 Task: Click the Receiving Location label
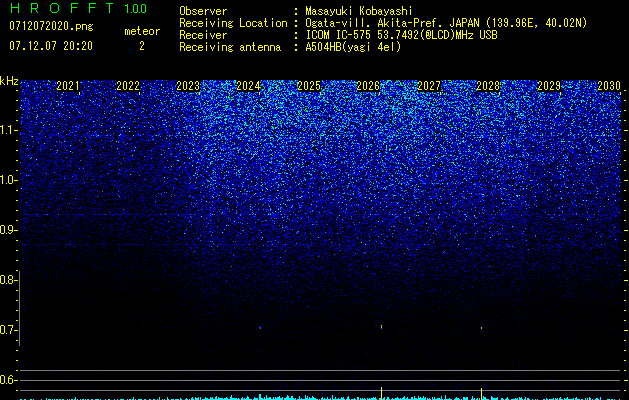pyautogui.click(x=233, y=23)
